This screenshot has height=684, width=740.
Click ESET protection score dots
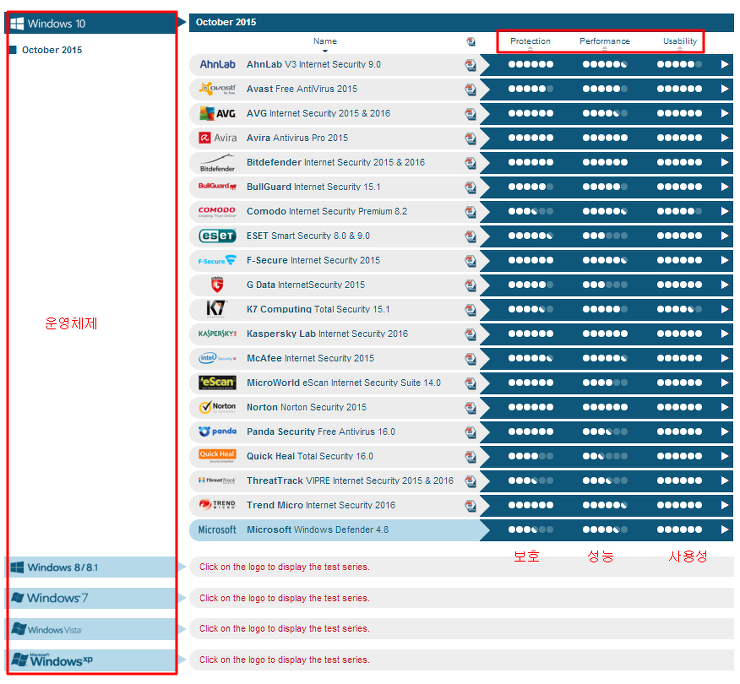coord(530,236)
